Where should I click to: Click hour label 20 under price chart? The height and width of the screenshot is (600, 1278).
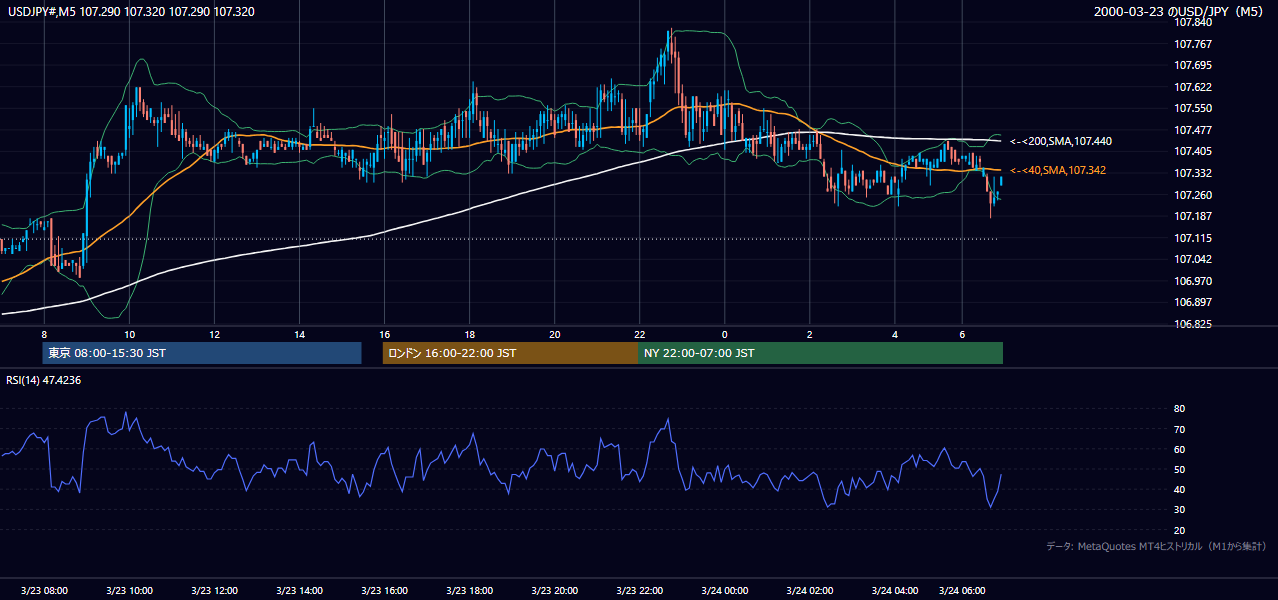555,334
